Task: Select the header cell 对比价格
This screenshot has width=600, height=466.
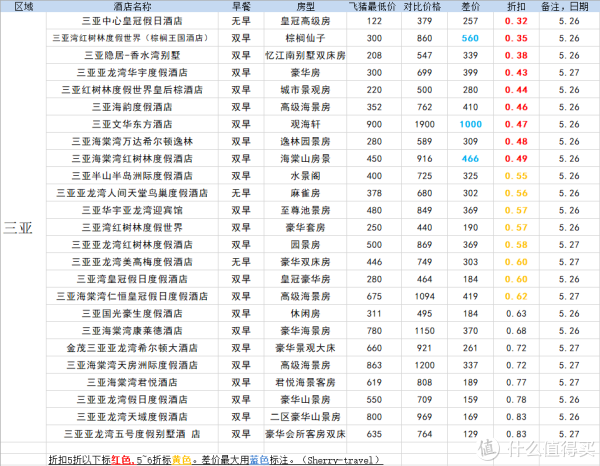Action: (x=424, y=6)
